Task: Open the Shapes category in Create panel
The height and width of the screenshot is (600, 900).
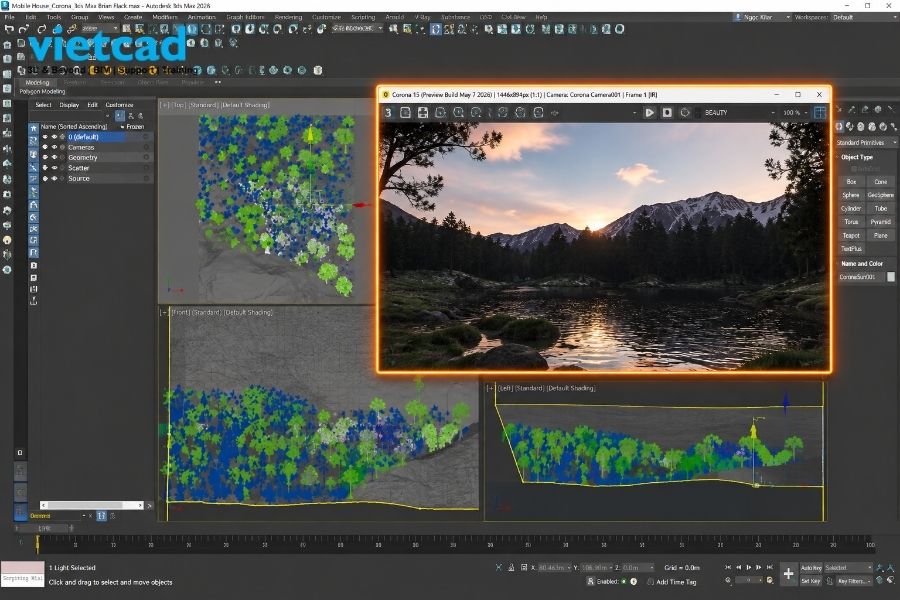Action: click(851, 126)
